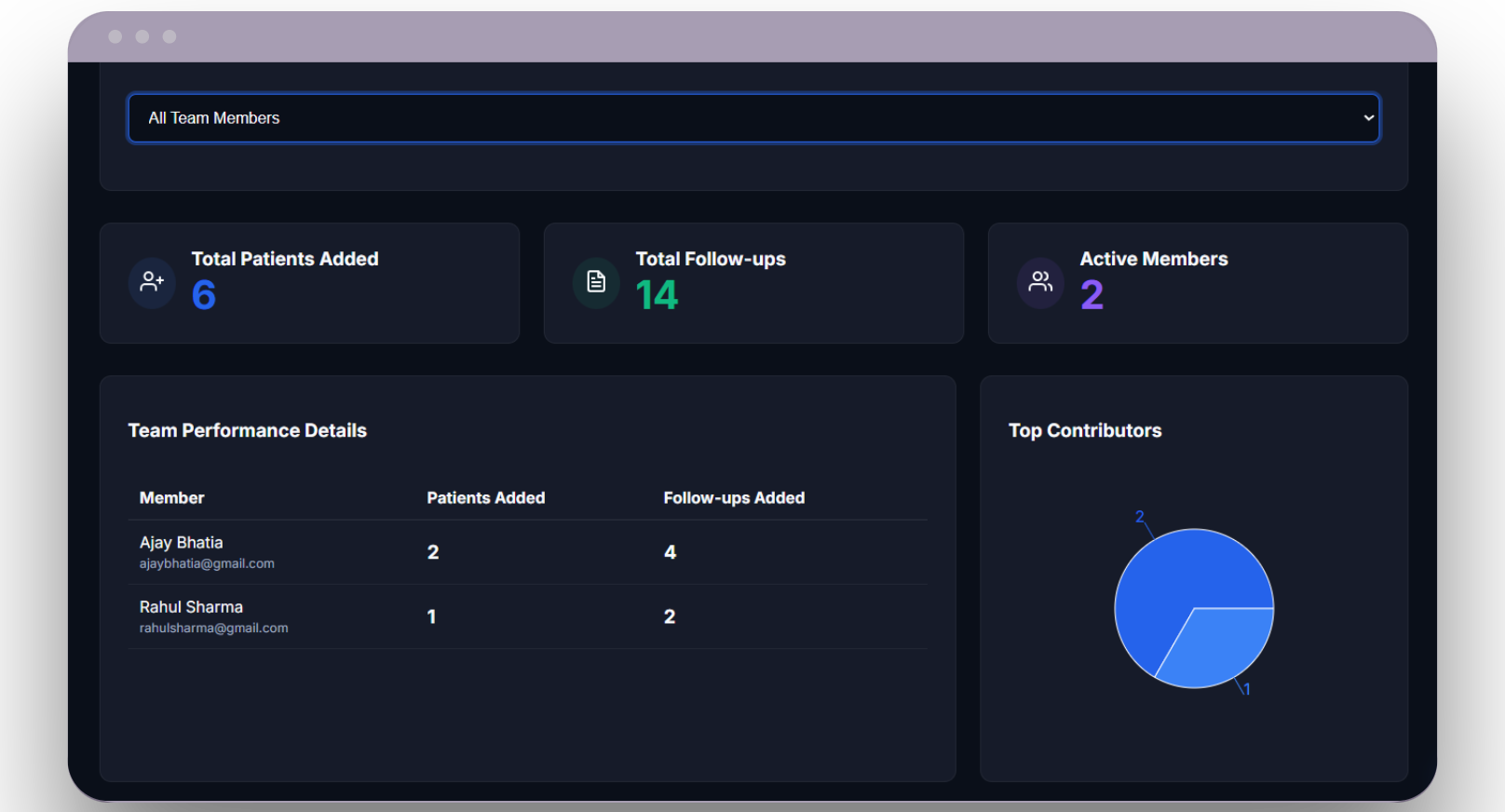Click Rahul Sharma's follow-ups added value

(x=670, y=616)
